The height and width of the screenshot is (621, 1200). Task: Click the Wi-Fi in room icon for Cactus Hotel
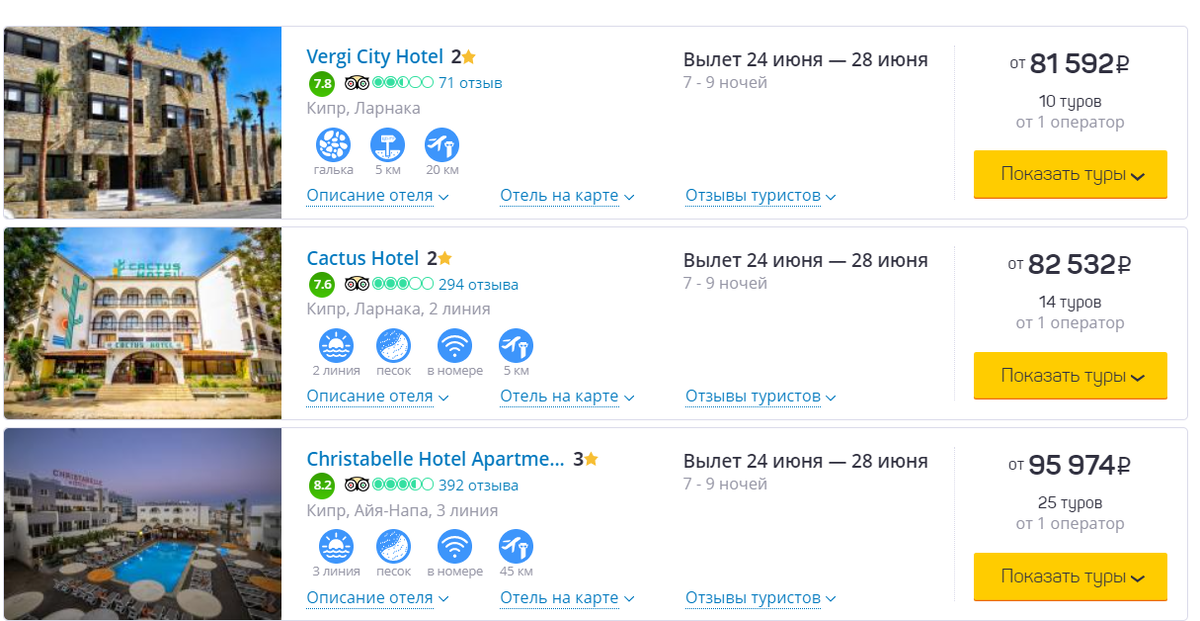tap(455, 346)
